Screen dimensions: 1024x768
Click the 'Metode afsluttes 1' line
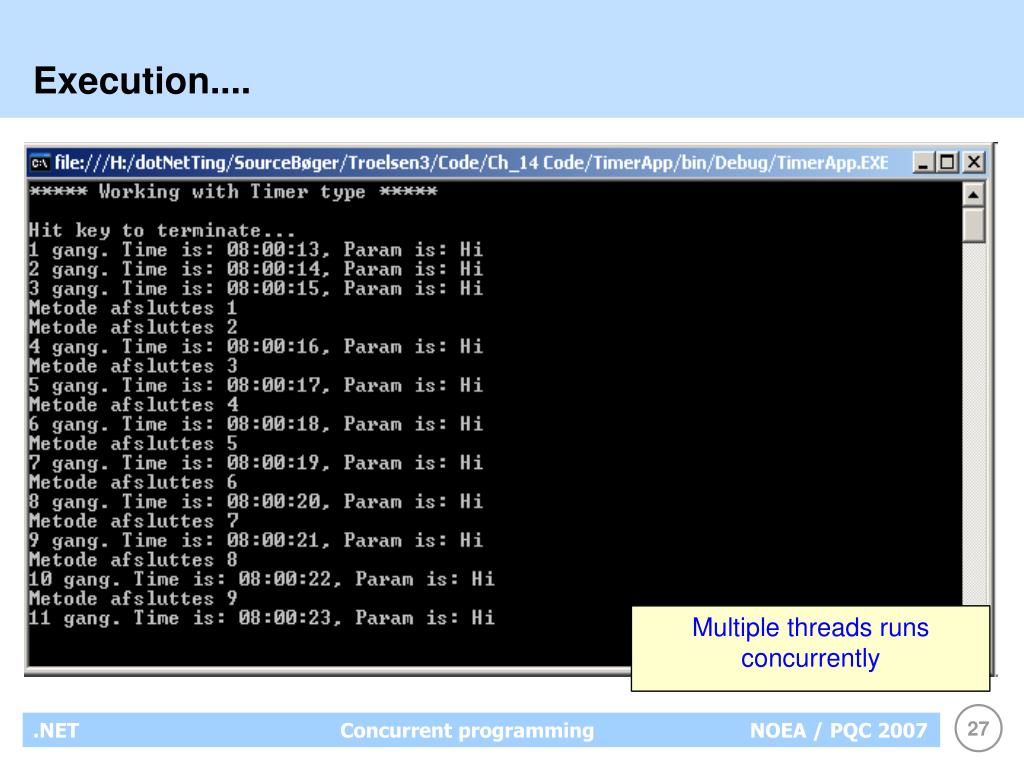pos(133,308)
